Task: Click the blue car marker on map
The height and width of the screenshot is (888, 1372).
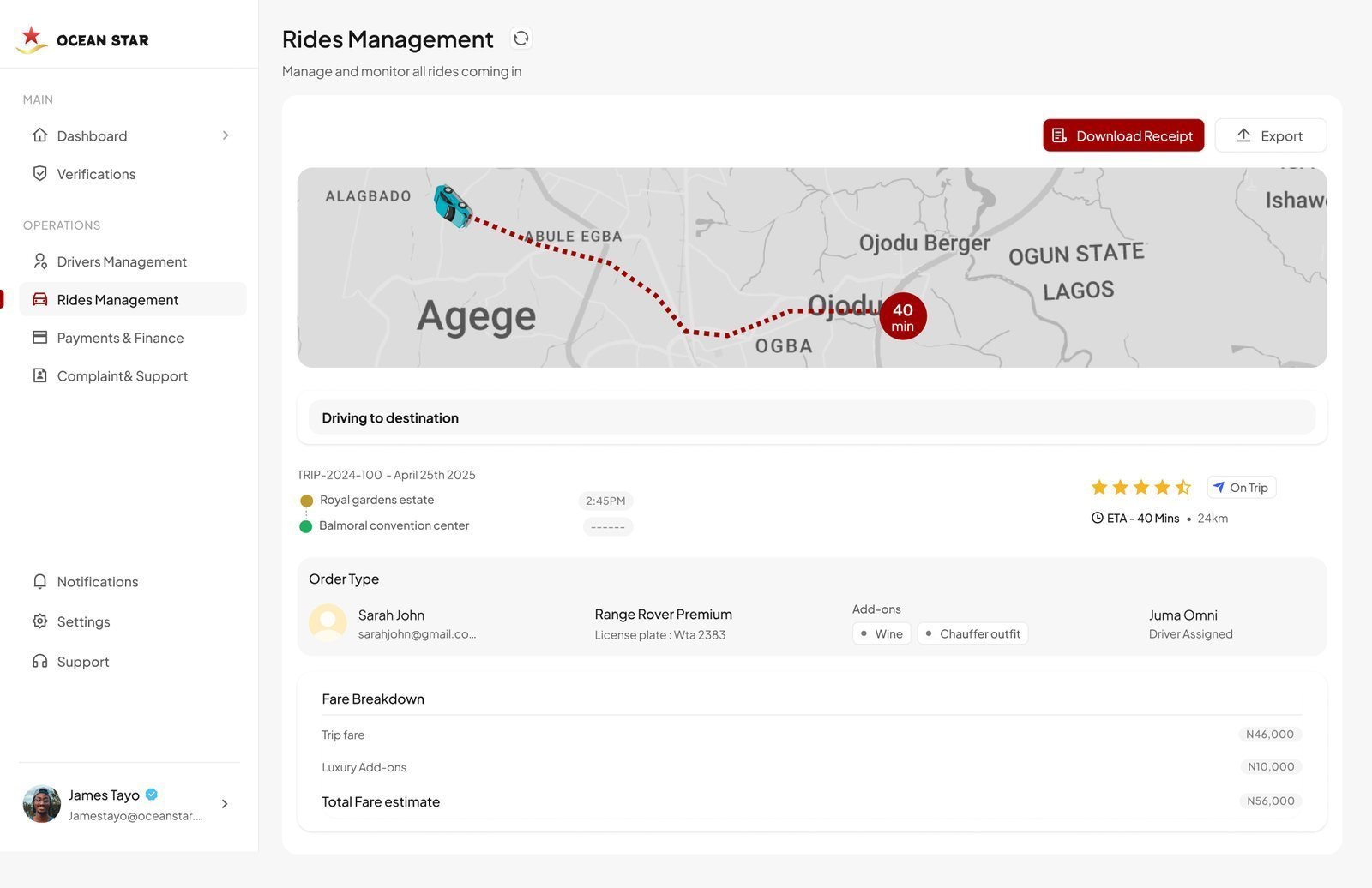Action: [x=452, y=206]
